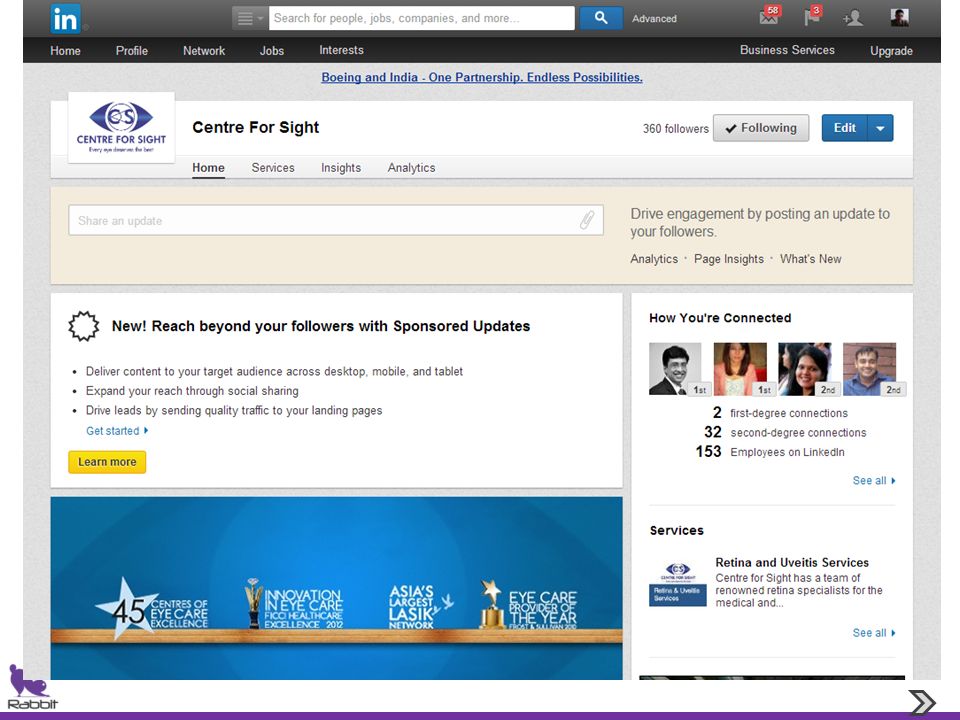Viewport: 960px width, 720px height.
Task: Click the 360 followers count
Action: coord(675,129)
